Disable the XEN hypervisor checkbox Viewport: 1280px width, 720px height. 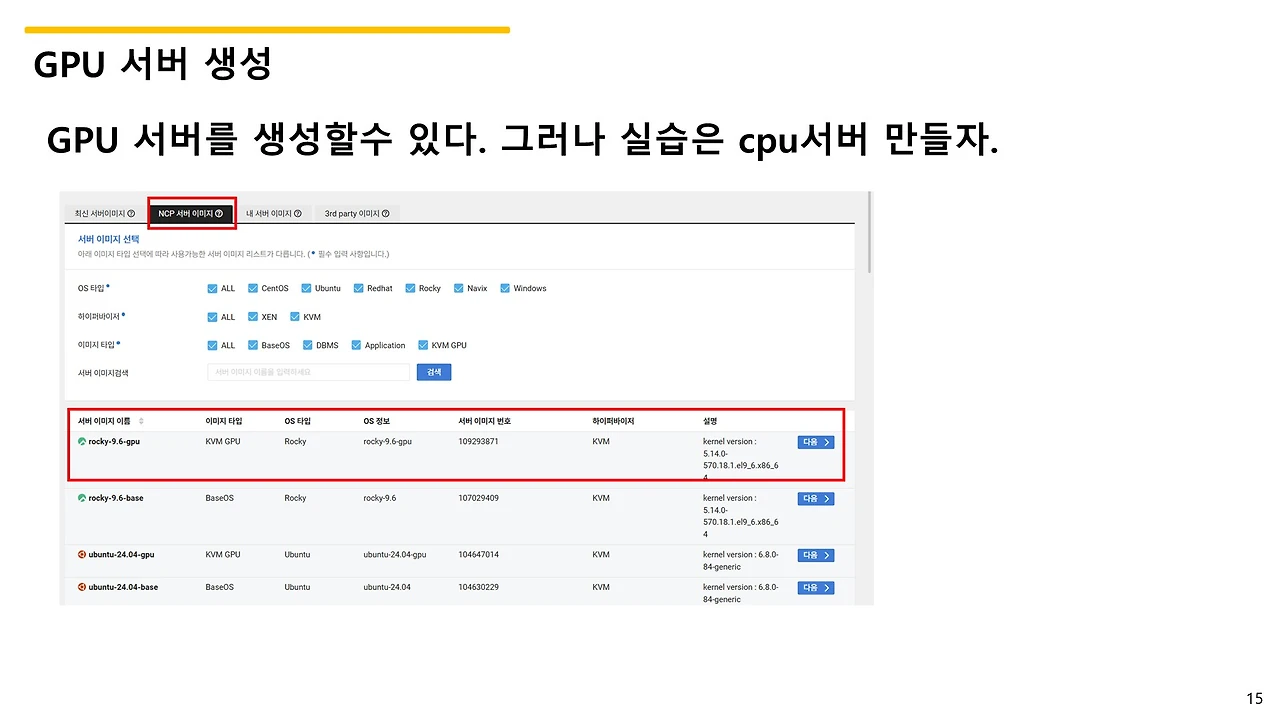(252, 317)
